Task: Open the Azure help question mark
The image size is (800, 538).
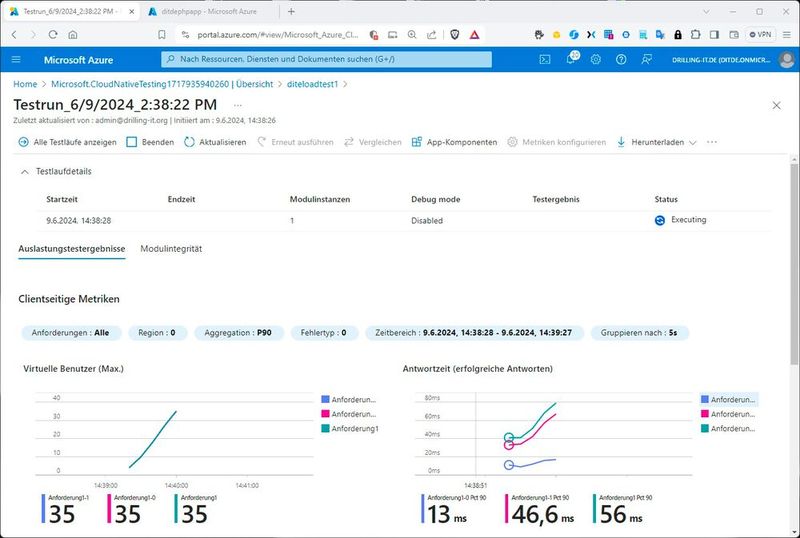Action: point(621,60)
